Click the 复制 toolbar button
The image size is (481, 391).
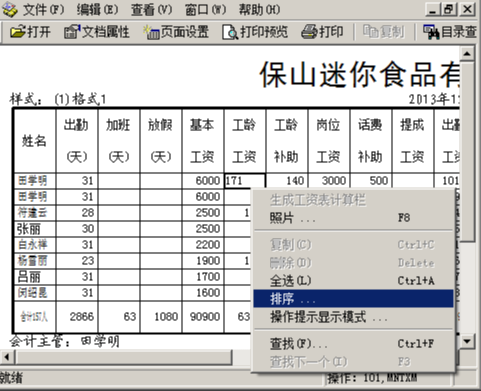click(383, 32)
